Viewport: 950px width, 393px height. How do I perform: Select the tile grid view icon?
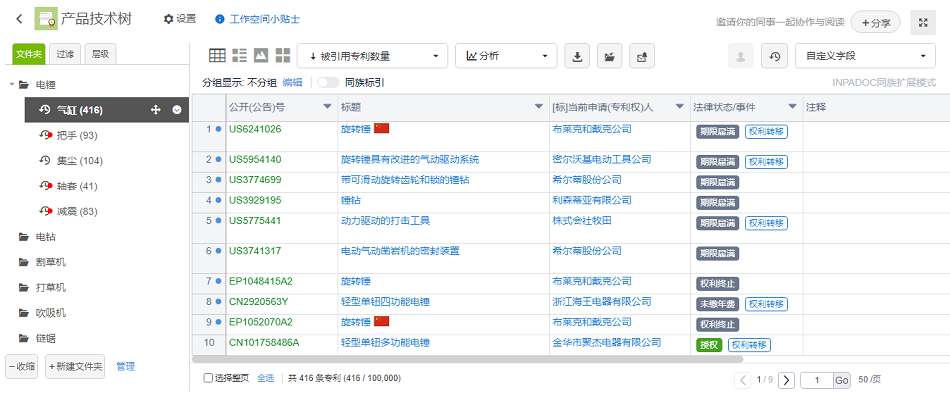point(282,56)
